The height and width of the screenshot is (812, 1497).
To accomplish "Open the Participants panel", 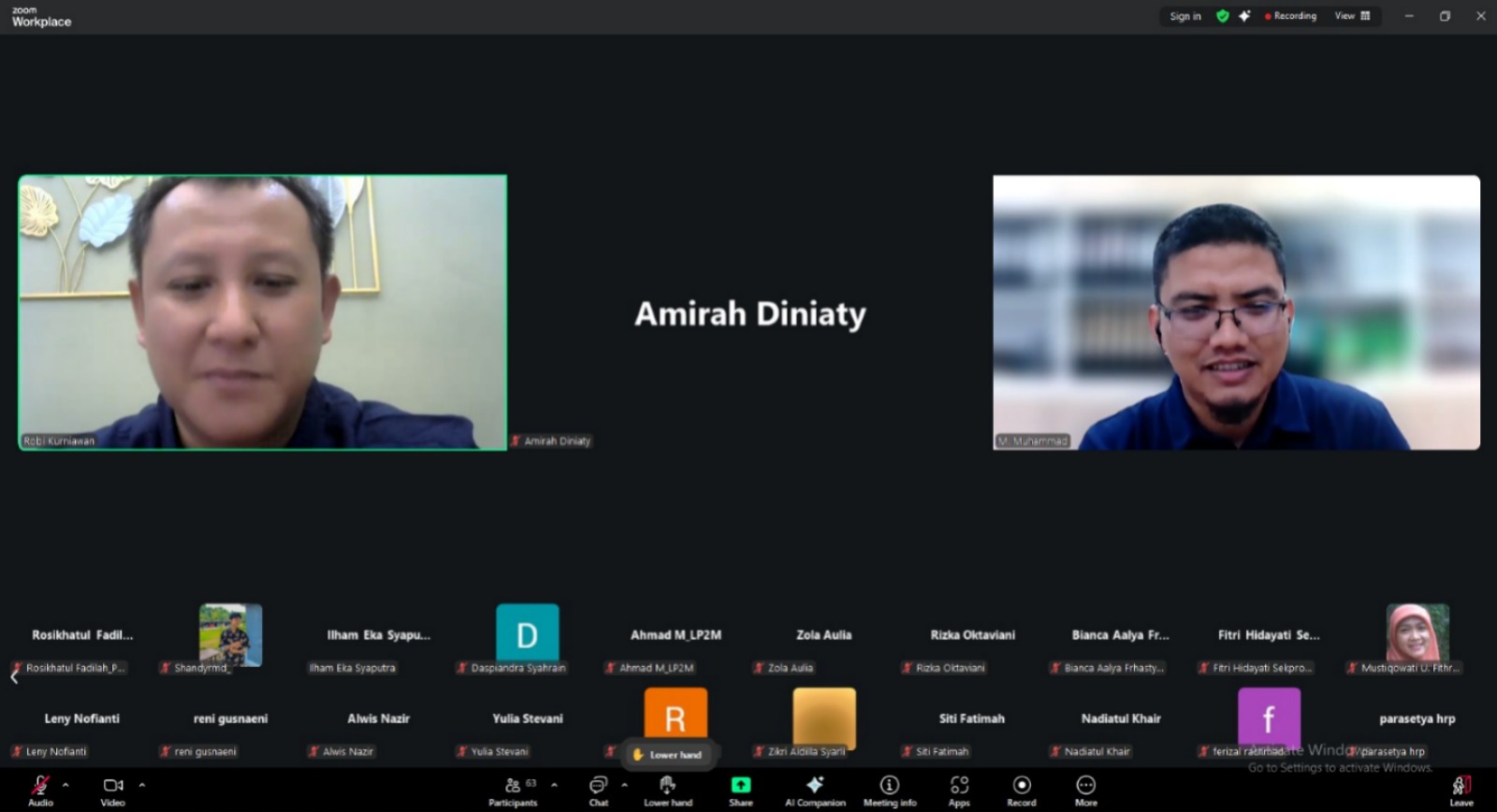I will [x=513, y=789].
